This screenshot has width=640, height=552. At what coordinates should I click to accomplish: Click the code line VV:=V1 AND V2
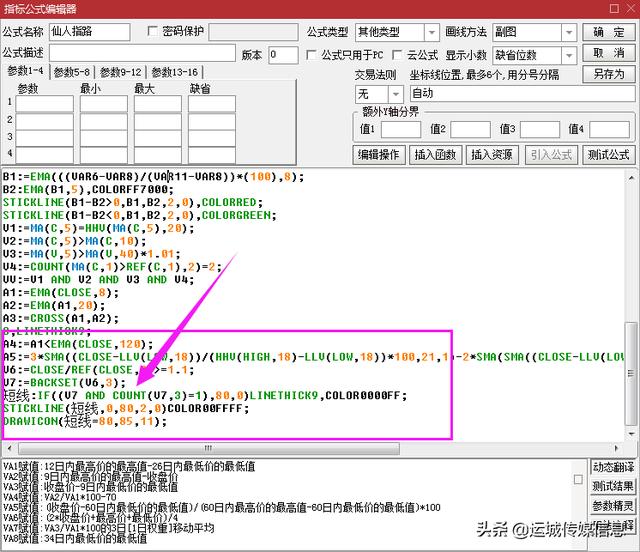(x=98, y=280)
